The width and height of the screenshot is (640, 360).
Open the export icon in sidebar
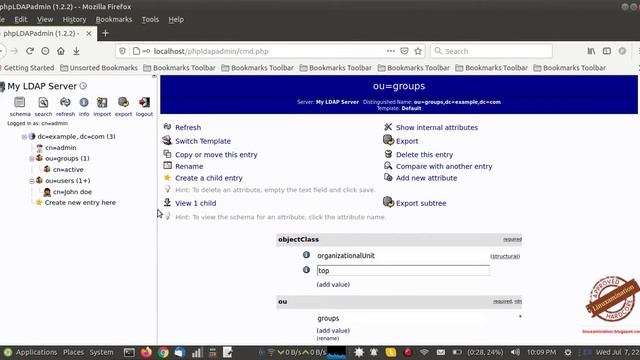pos(123,102)
